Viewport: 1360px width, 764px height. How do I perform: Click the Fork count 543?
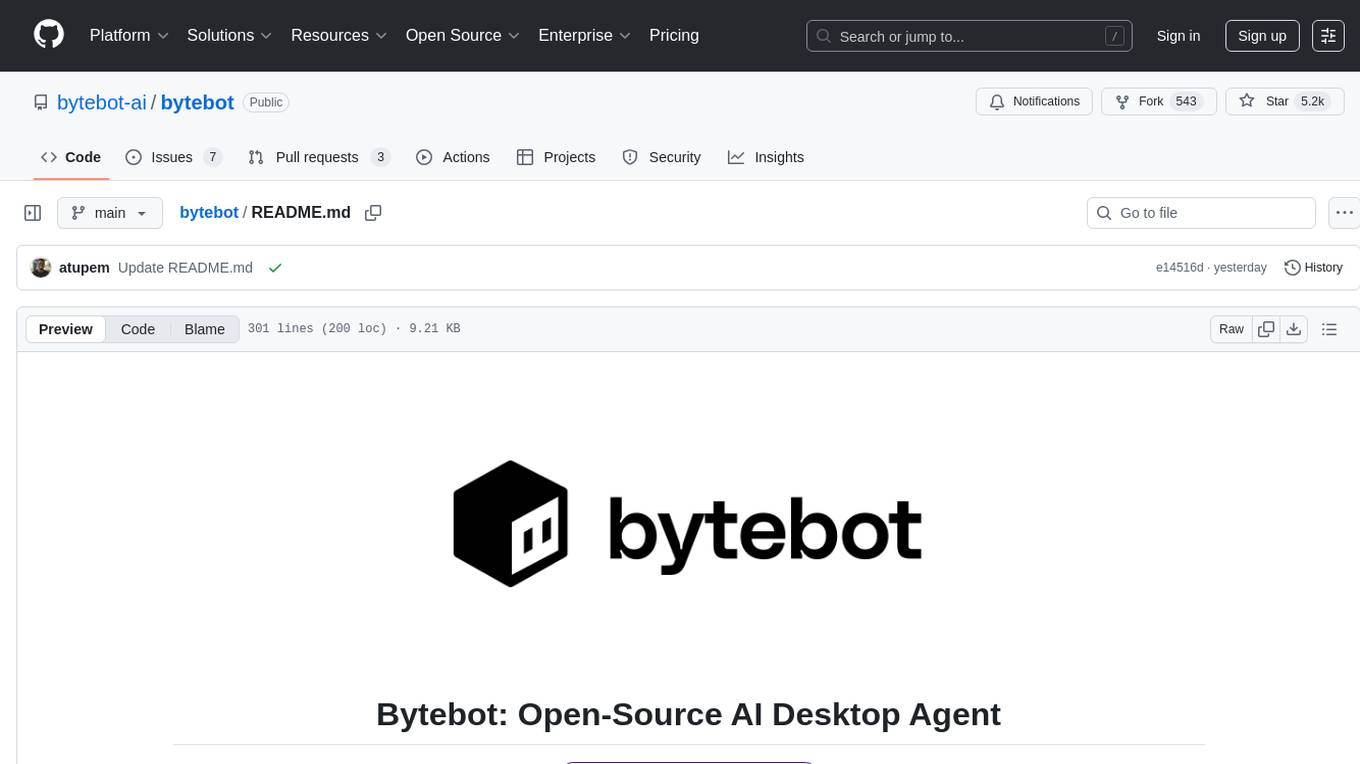[x=1187, y=102]
